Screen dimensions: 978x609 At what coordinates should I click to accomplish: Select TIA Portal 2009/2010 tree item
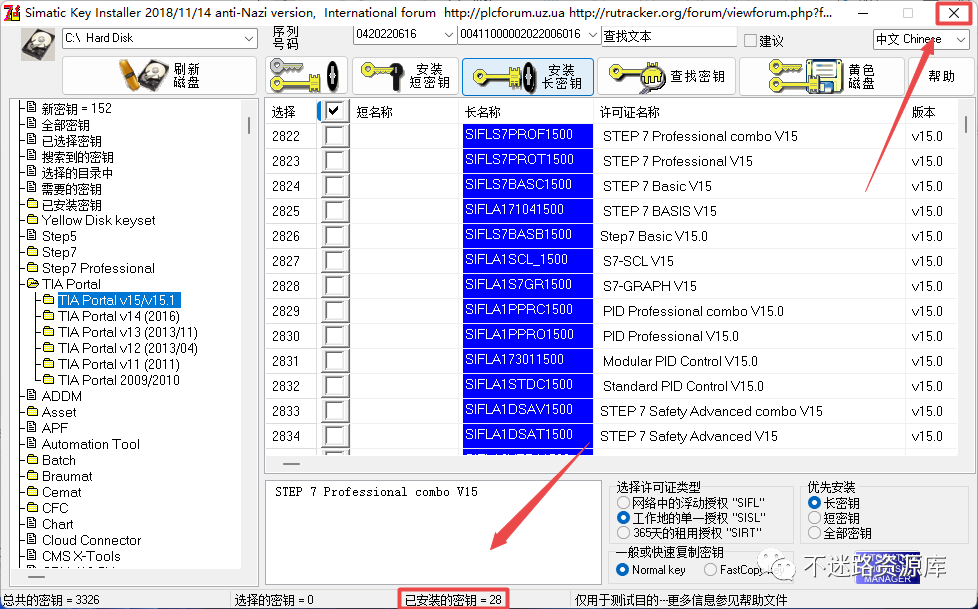pos(119,380)
